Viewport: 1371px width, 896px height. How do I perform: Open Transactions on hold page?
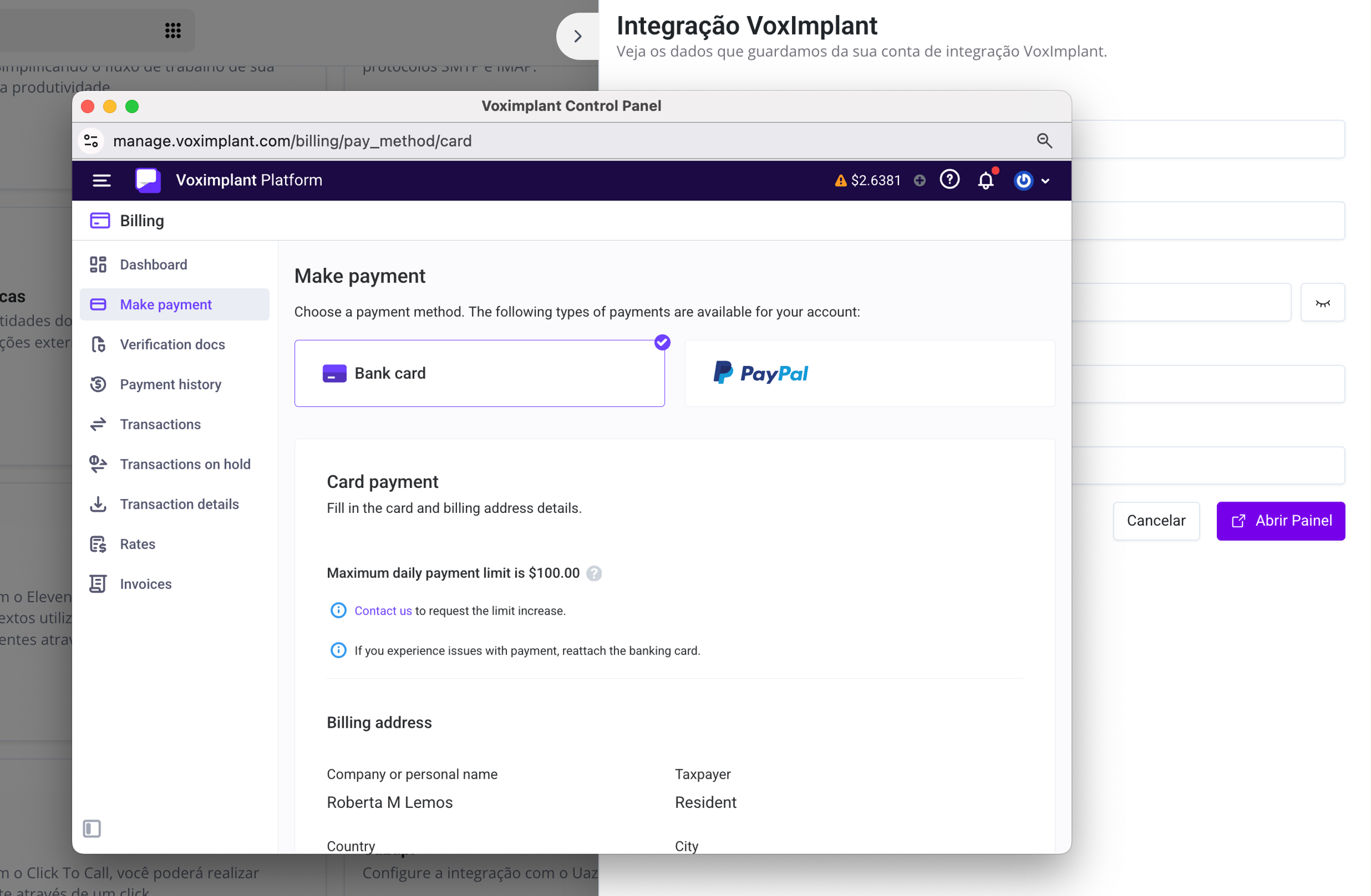pos(184,464)
